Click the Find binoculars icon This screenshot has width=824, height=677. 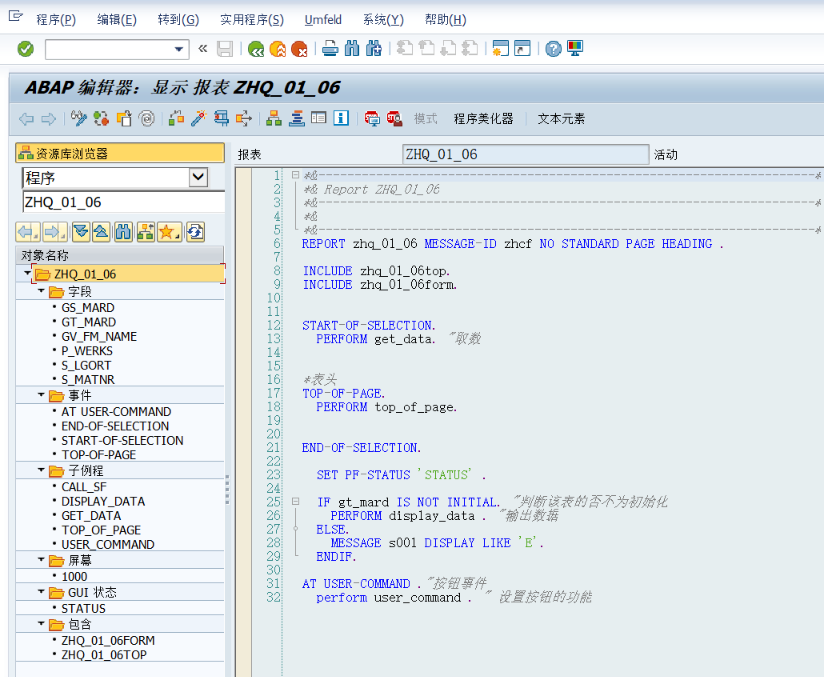coord(352,48)
